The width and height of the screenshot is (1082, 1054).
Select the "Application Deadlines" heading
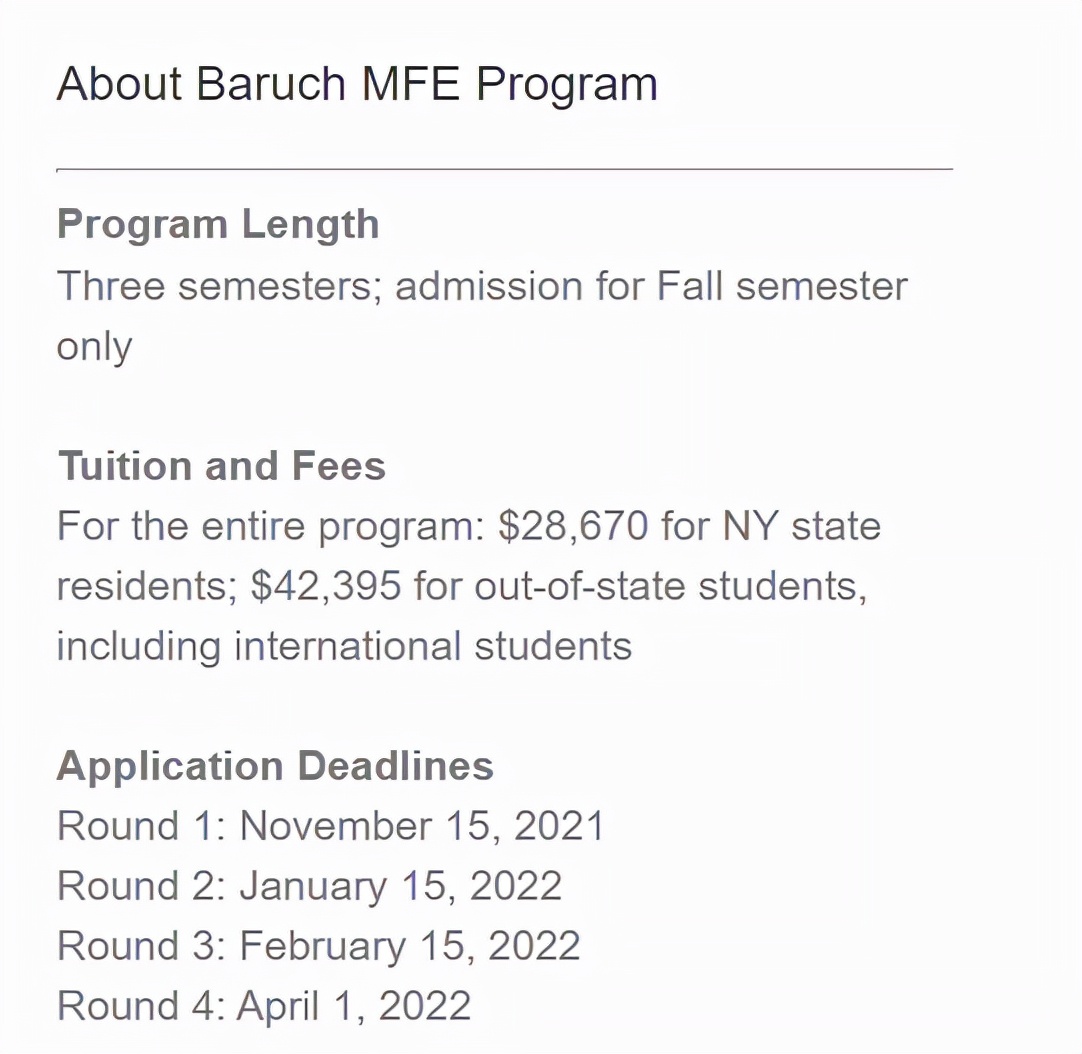click(x=275, y=766)
